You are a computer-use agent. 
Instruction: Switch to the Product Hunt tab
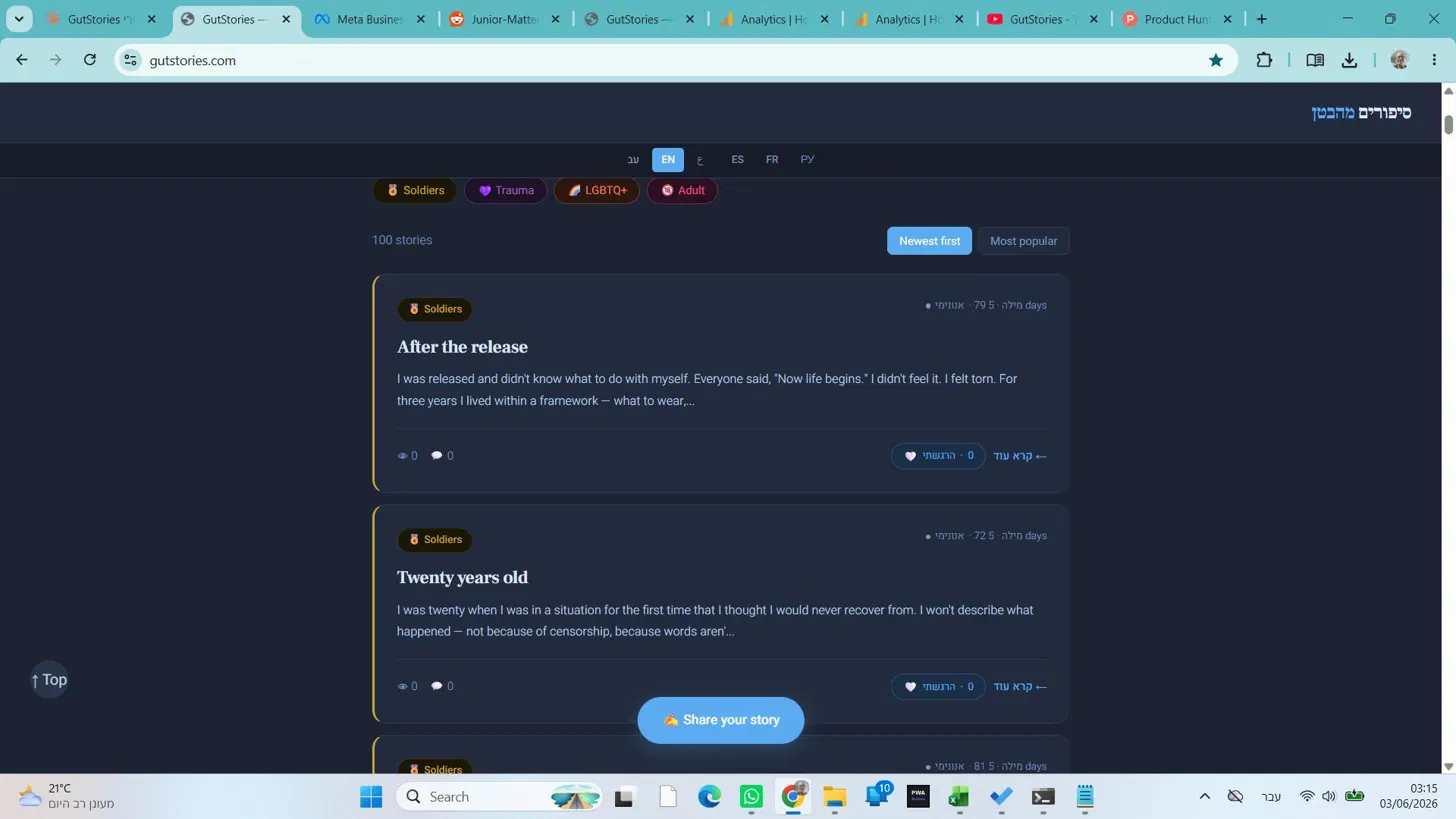pyautogui.click(x=1178, y=19)
